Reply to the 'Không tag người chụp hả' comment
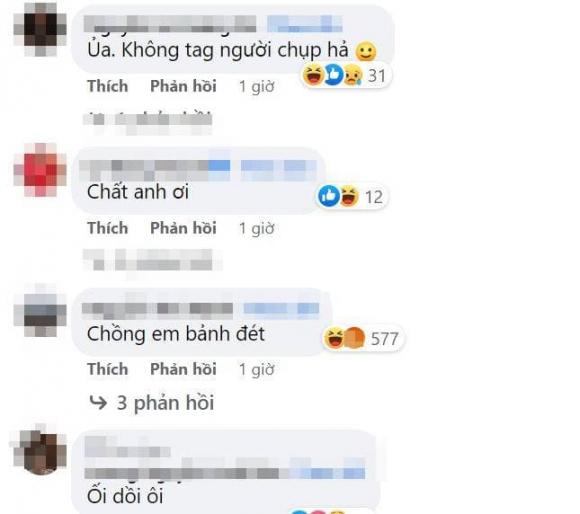 point(183,86)
